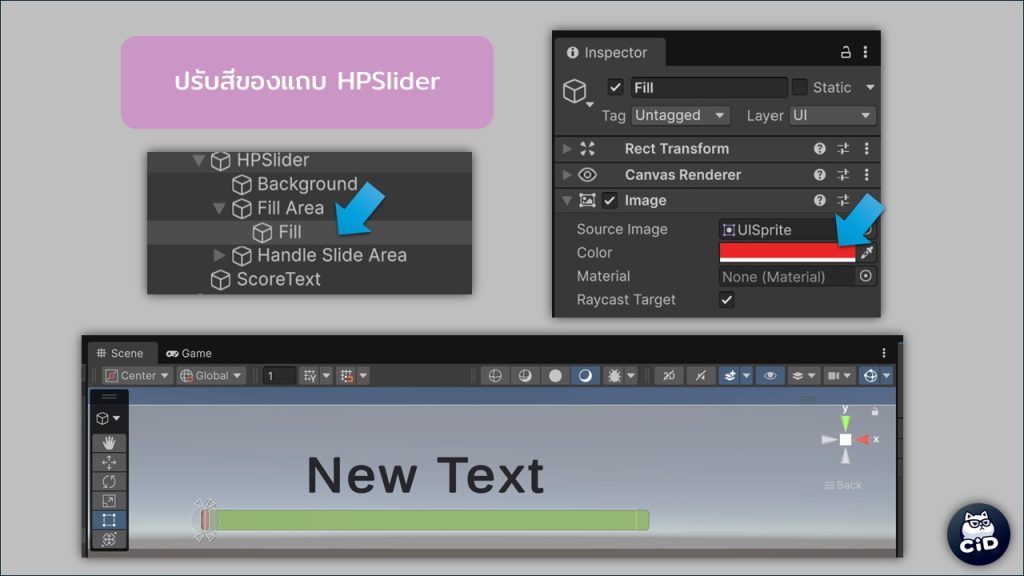This screenshot has width=1024, height=576.
Task: Click the color eyedropper icon
Action: [866, 253]
